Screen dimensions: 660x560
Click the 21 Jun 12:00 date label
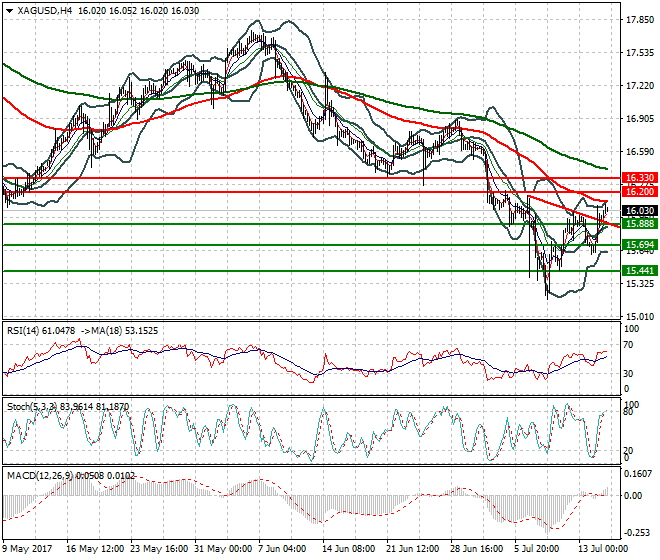point(412,549)
